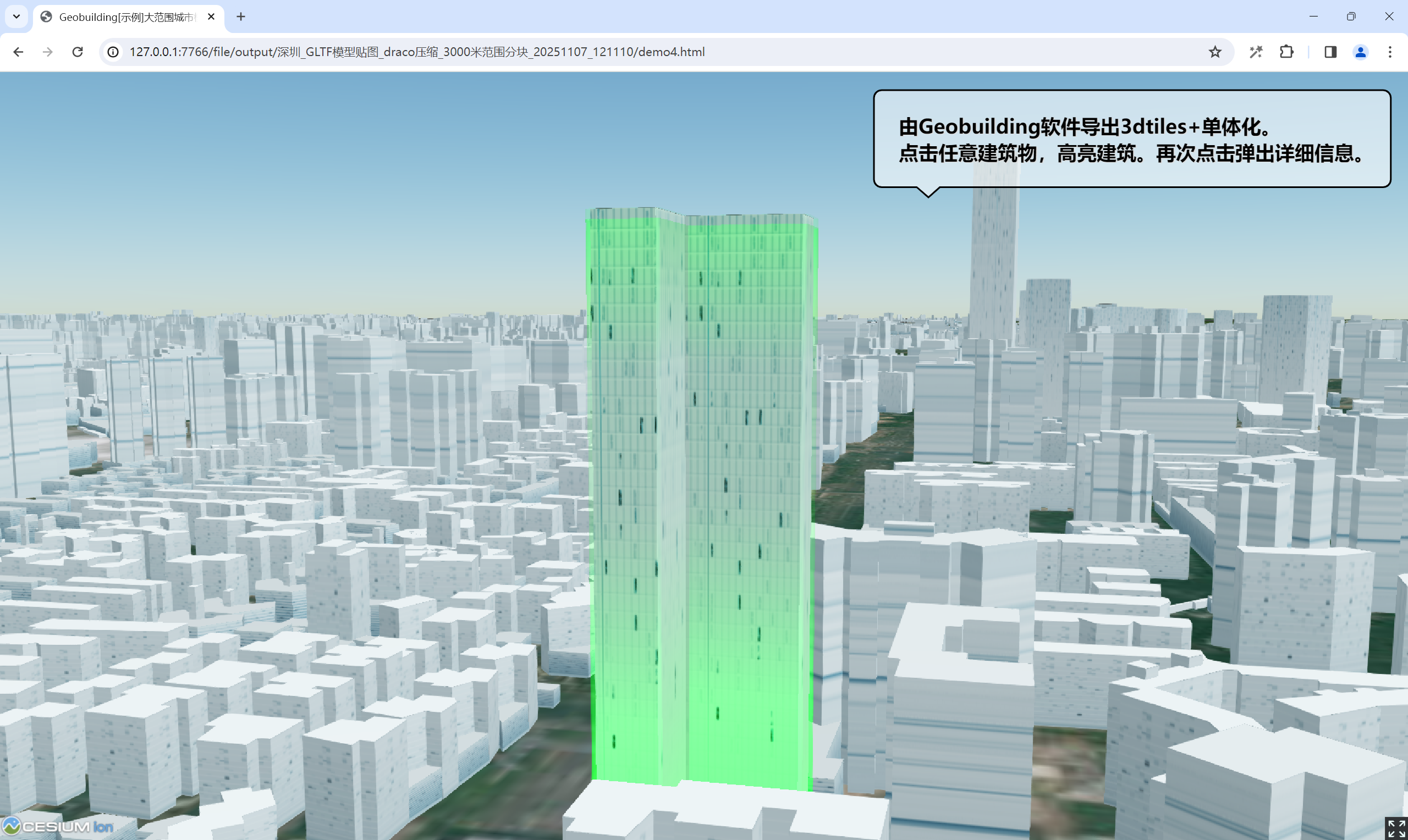Close the Geobuilding tab
Viewport: 1408px width, 840px height.
(x=211, y=17)
